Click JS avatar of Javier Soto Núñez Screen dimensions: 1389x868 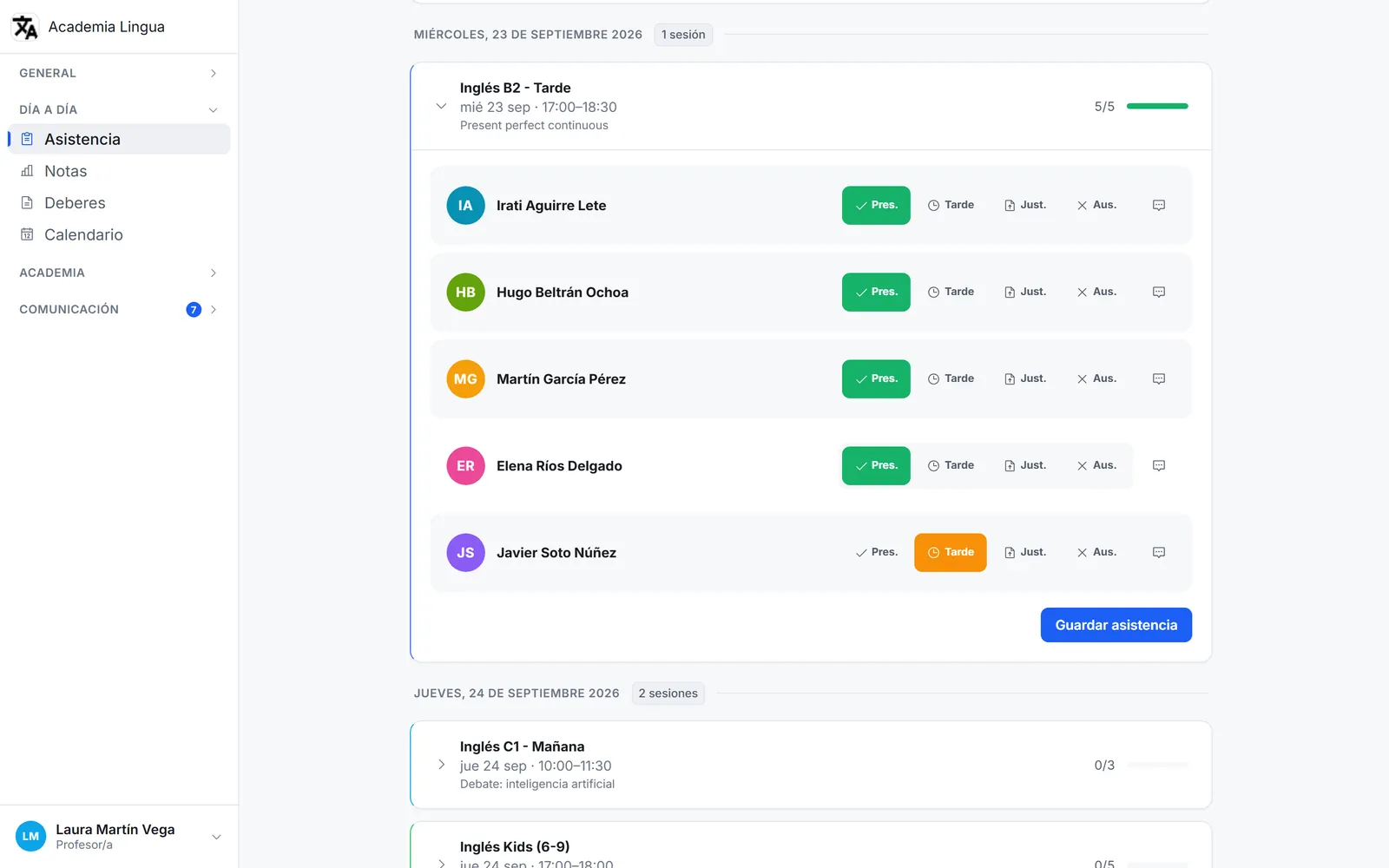(465, 553)
